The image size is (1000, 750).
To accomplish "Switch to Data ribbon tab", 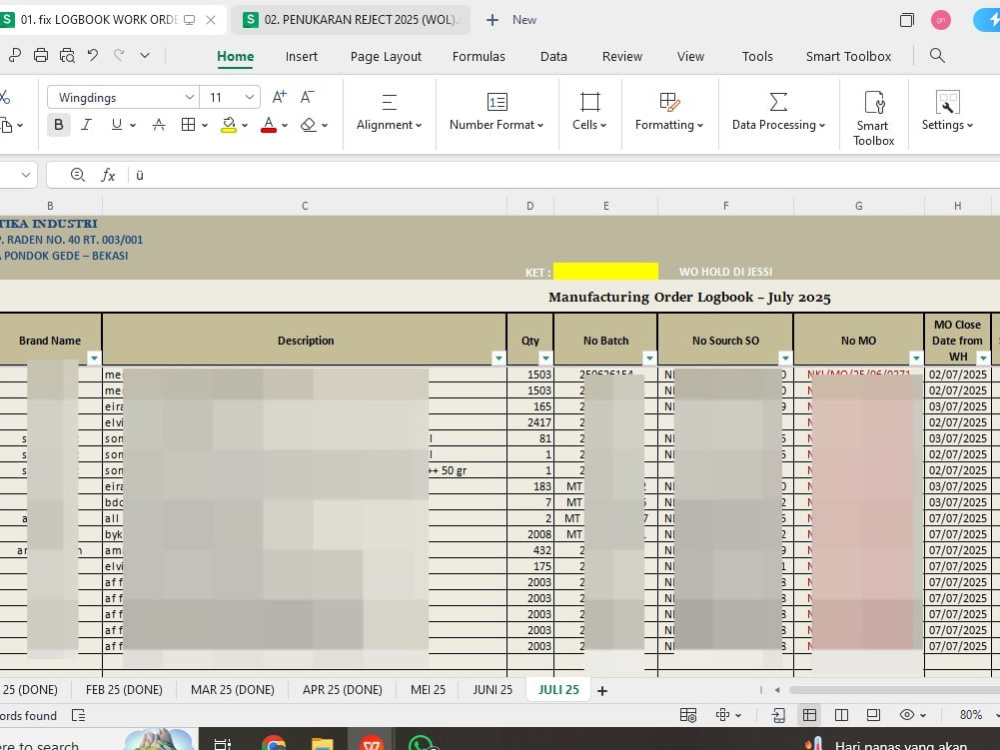I will pos(554,56).
